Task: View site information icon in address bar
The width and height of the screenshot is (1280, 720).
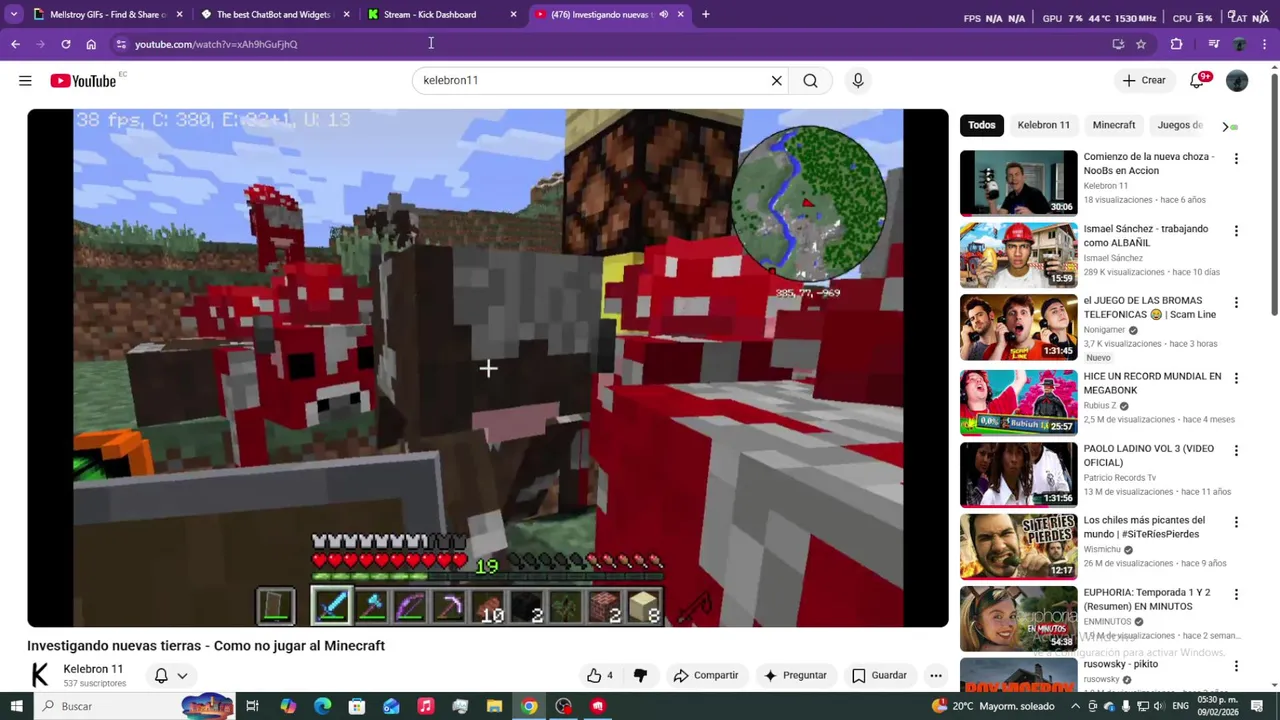Action: point(121,44)
